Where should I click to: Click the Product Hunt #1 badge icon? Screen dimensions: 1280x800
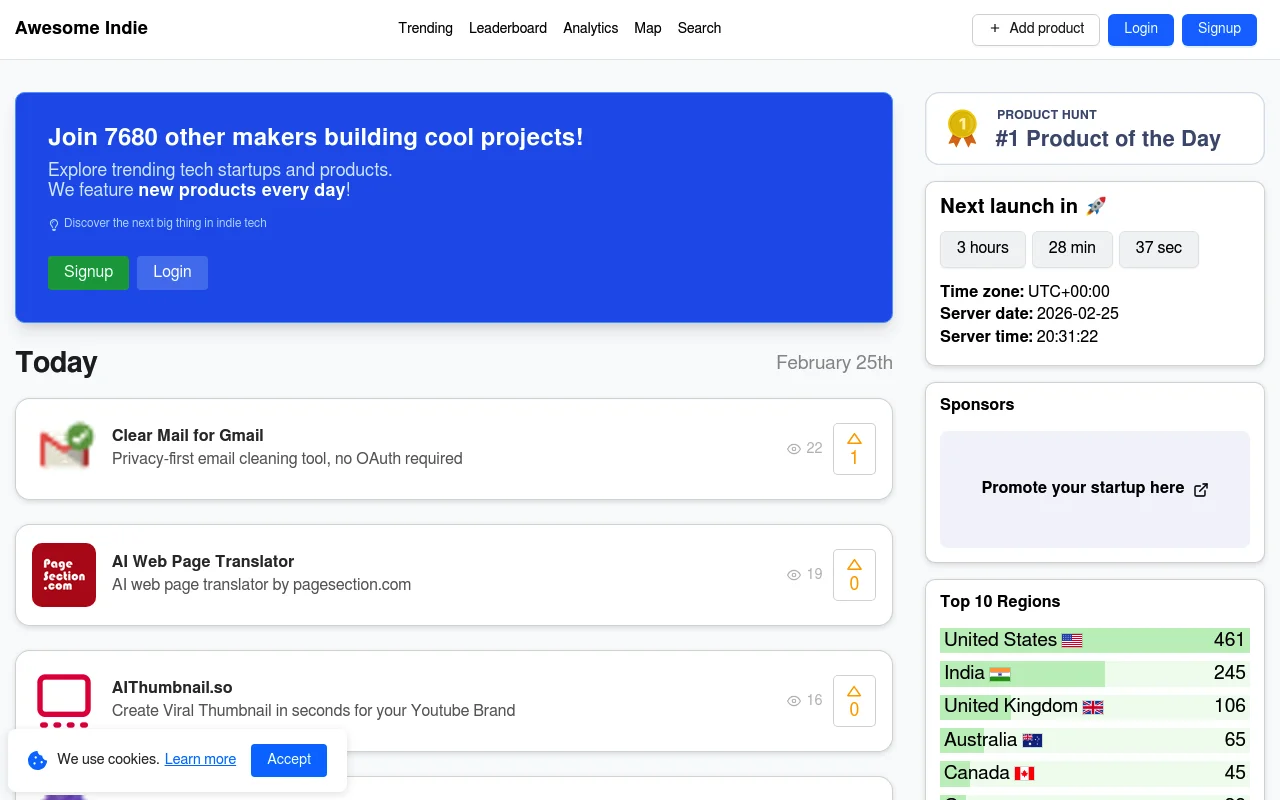(961, 128)
